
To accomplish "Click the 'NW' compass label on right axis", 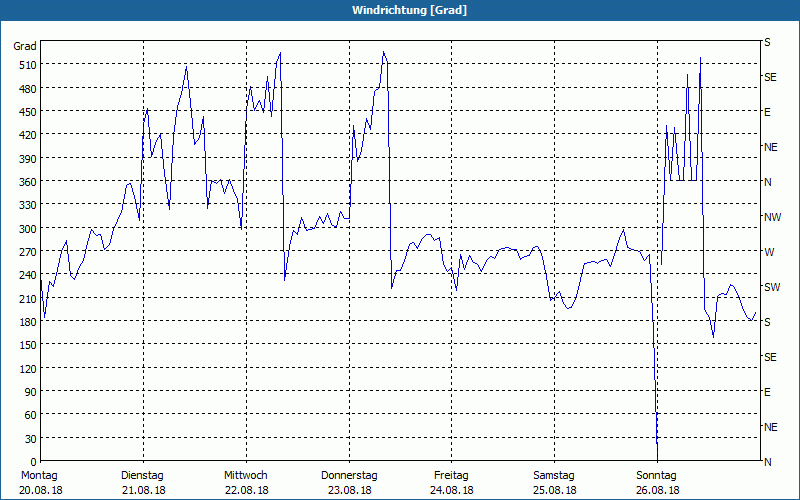I will coord(772,217).
